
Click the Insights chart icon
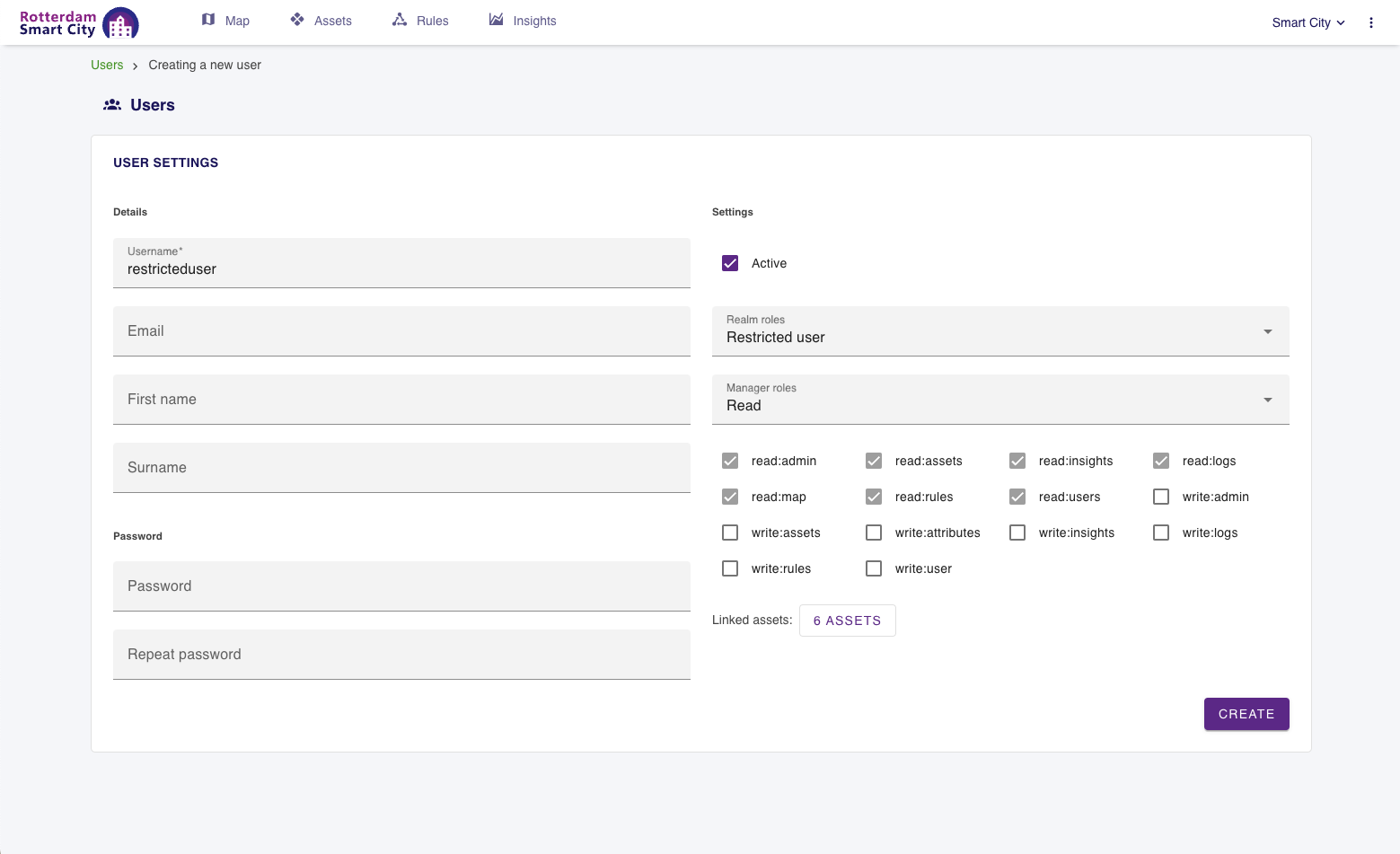coord(496,20)
